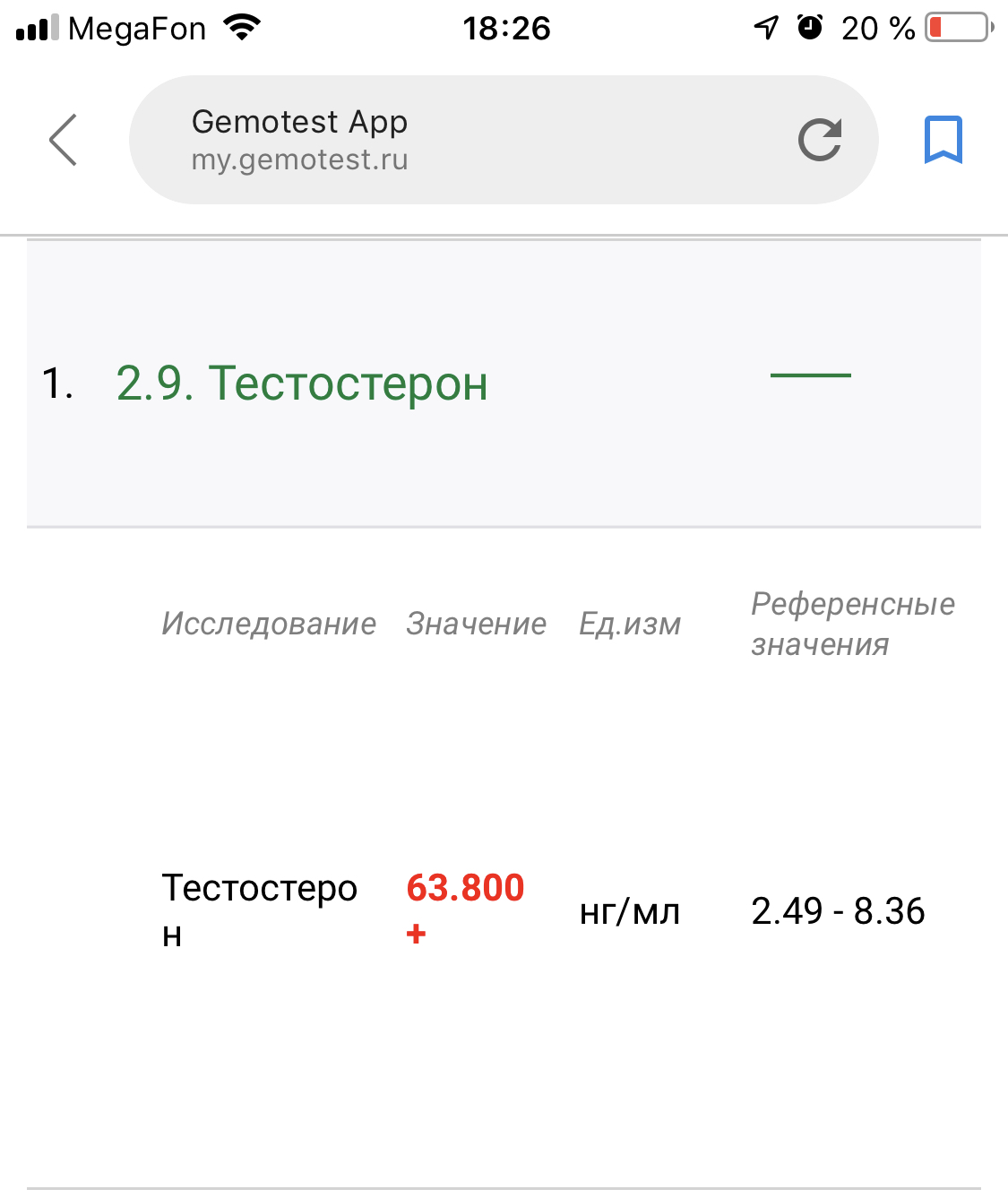Tap the battery indicator icon

tap(959, 28)
